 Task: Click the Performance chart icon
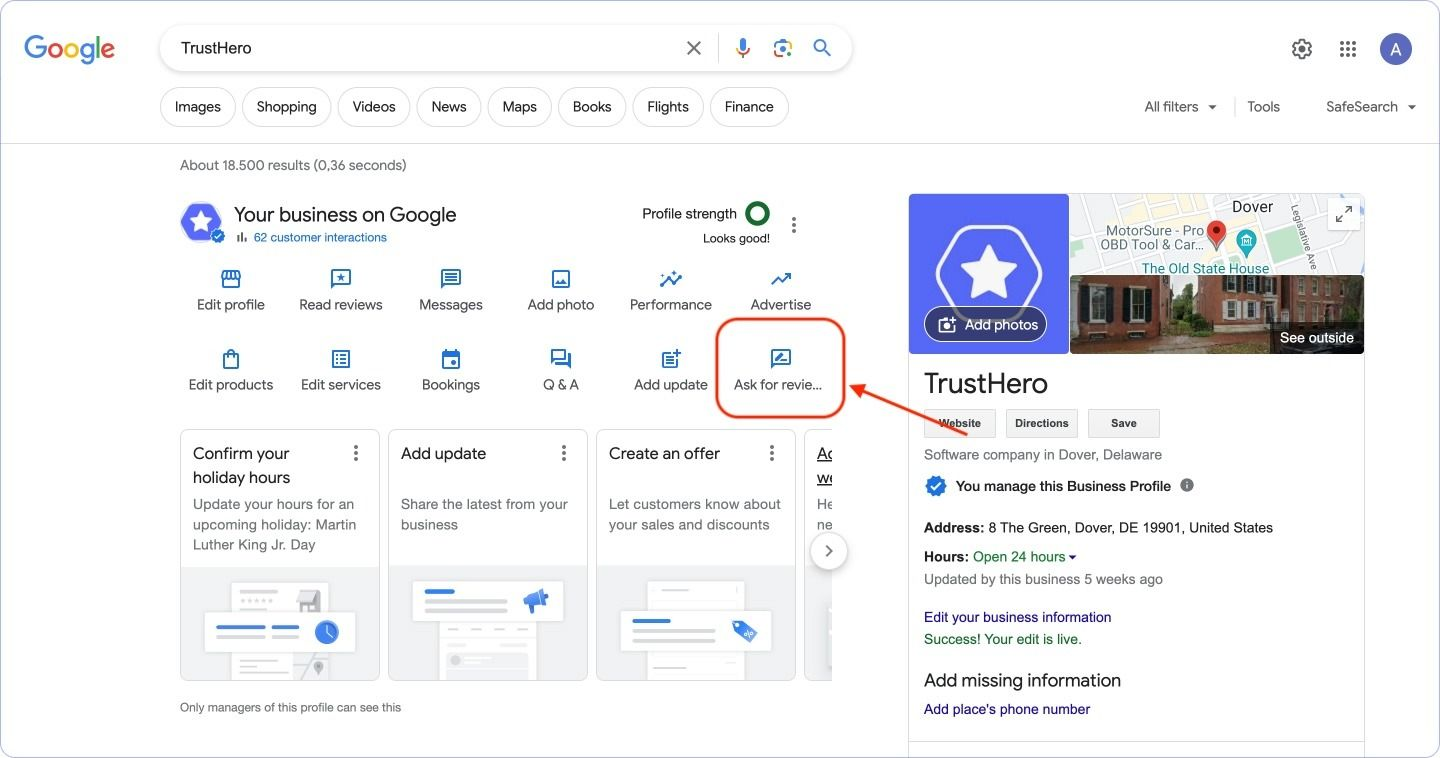tap(671, 280)
